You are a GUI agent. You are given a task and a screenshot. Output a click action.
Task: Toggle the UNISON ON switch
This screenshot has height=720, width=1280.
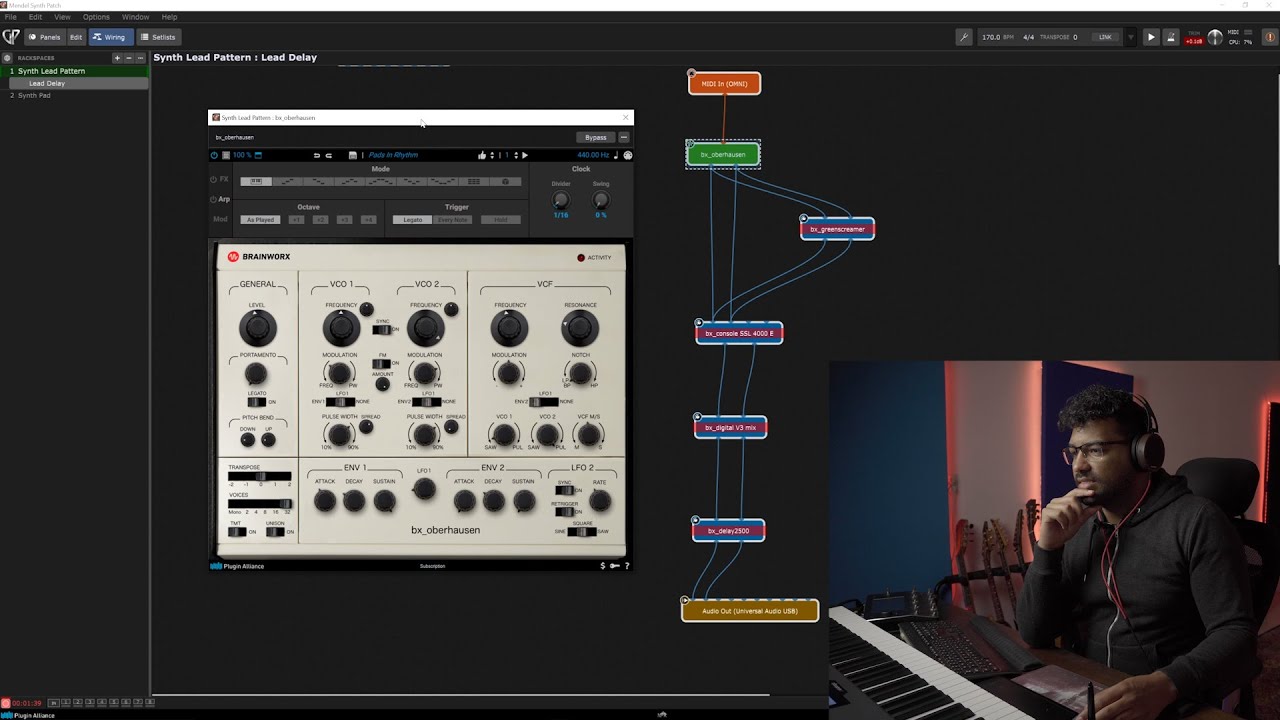(x=275, y=532)
